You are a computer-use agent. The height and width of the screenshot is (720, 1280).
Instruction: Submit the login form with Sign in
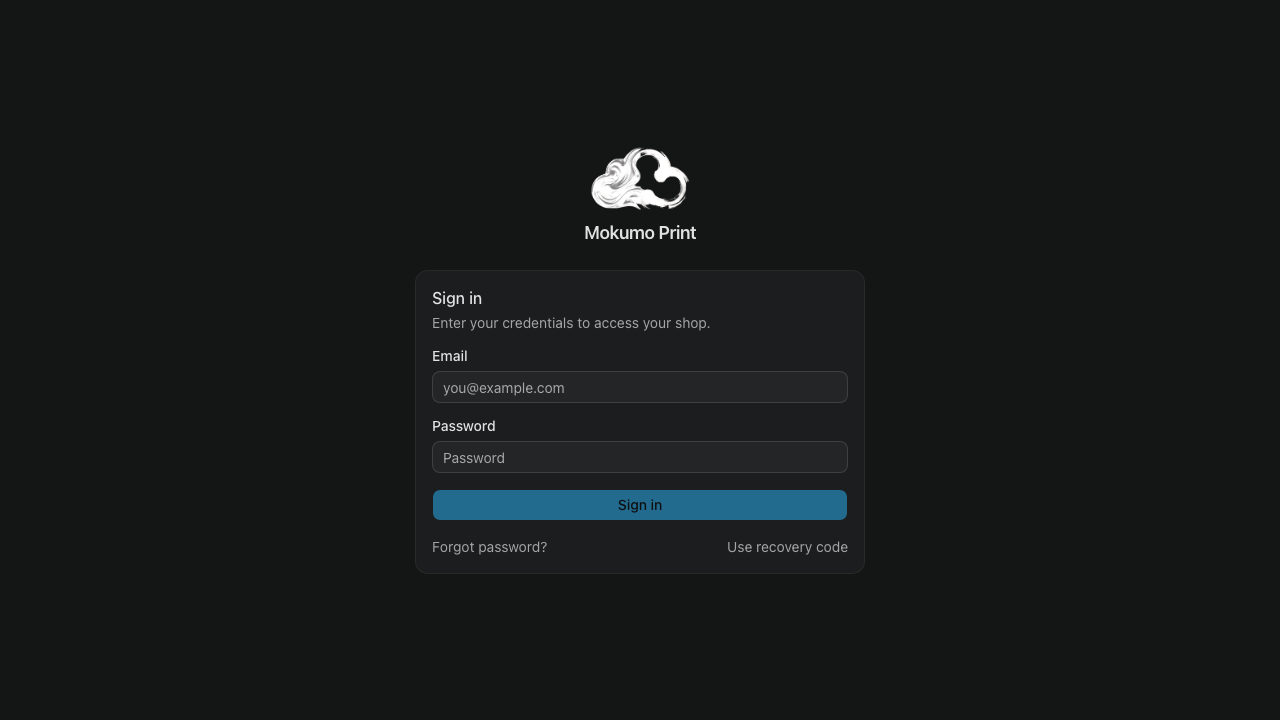click(640, 505)
